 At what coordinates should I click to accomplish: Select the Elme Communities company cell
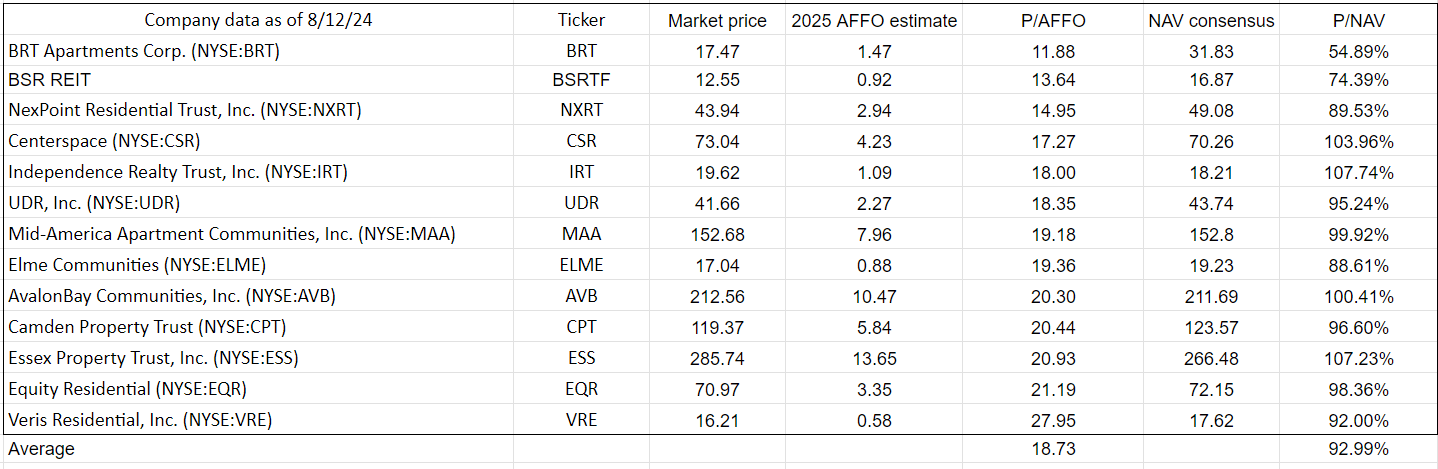(x=137, y=265)
